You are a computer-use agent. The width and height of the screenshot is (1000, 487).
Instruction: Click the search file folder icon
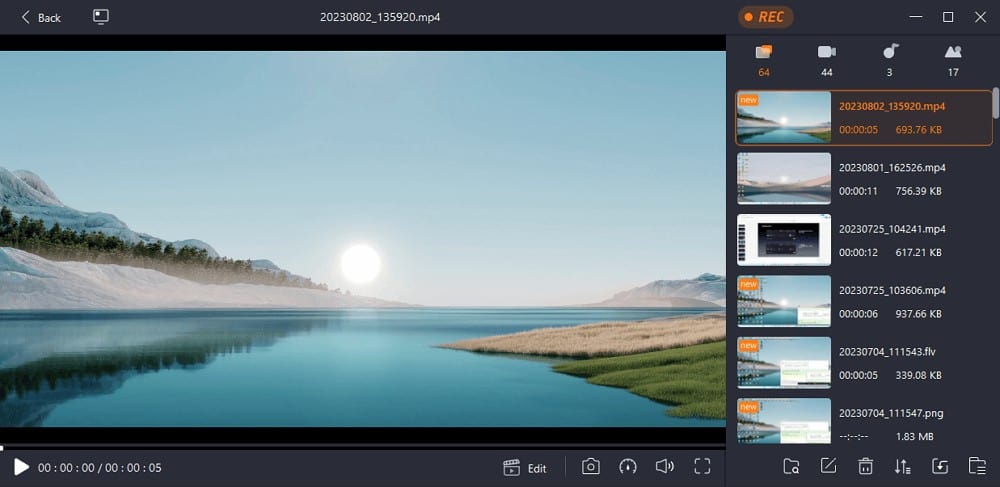[x=791, y=466]
